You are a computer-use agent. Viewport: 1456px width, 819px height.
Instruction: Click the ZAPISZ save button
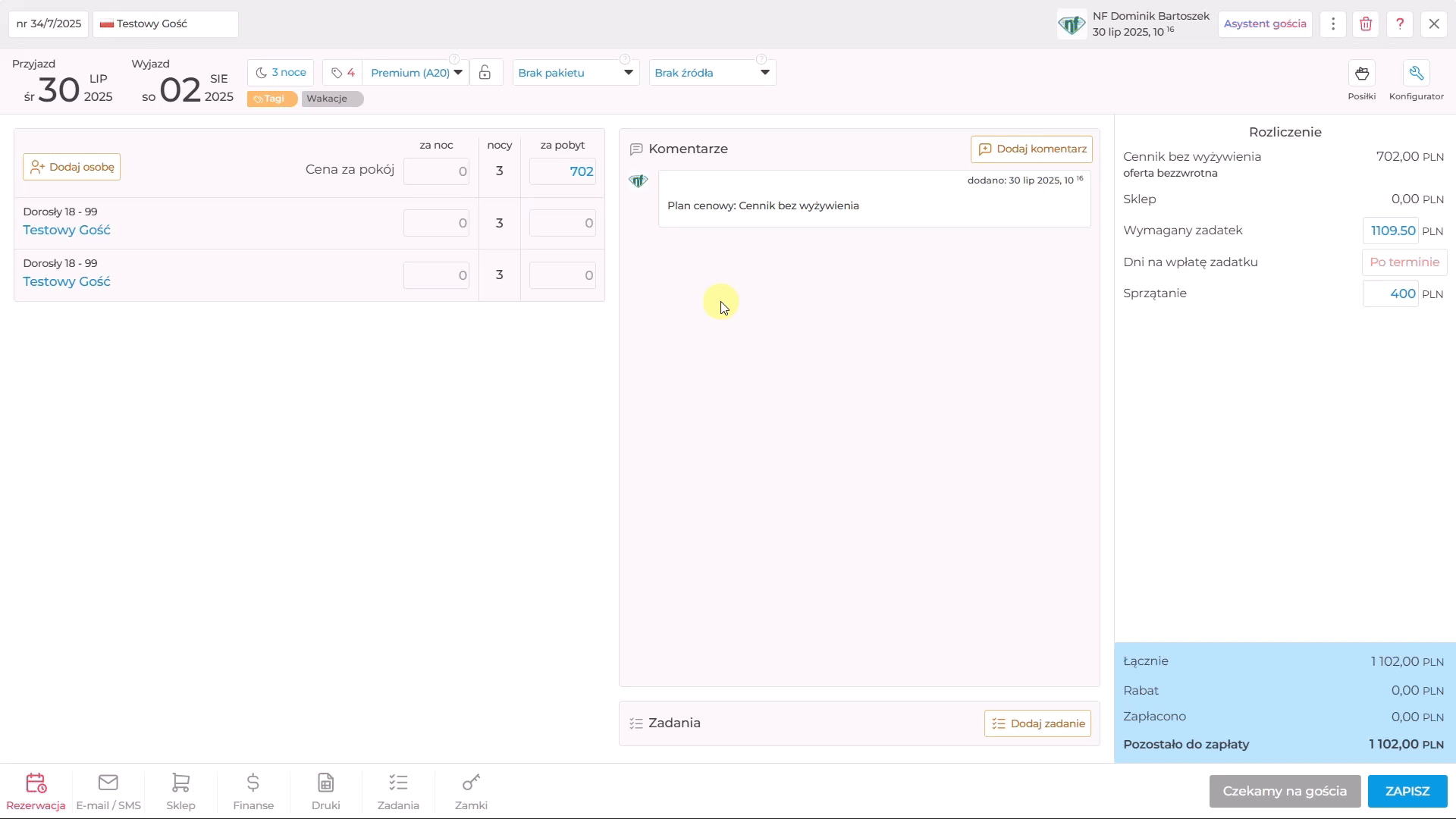tap(1407, 791)
